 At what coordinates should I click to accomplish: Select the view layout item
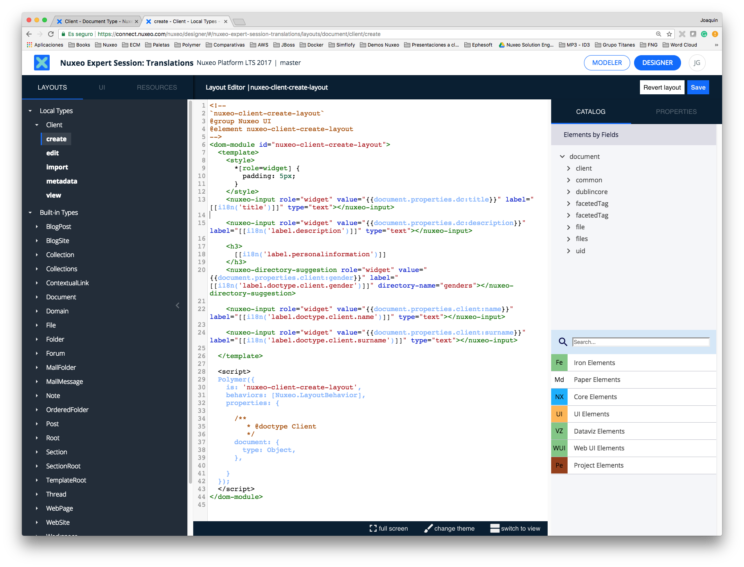(54, 195)
